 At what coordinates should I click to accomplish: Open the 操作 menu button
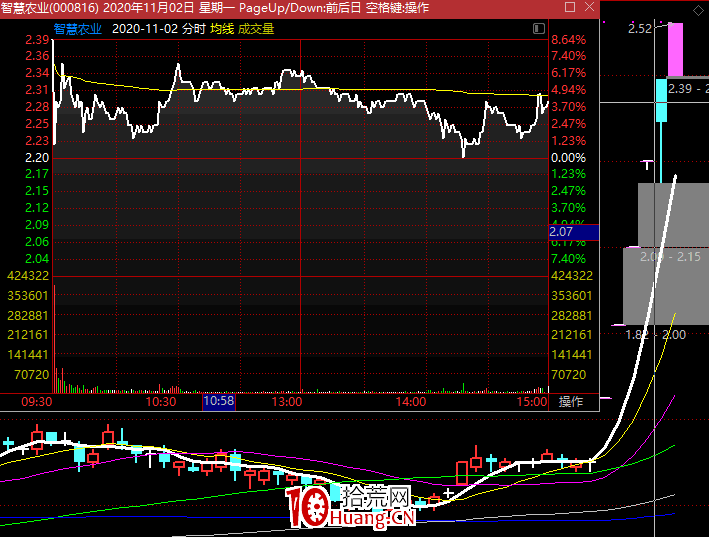(571, 401)
